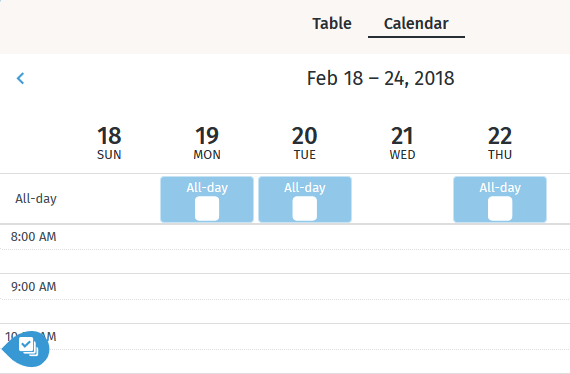Open Thursday 22 all-day event block
This screenshot has height=374, width=570.
point(500,199)
